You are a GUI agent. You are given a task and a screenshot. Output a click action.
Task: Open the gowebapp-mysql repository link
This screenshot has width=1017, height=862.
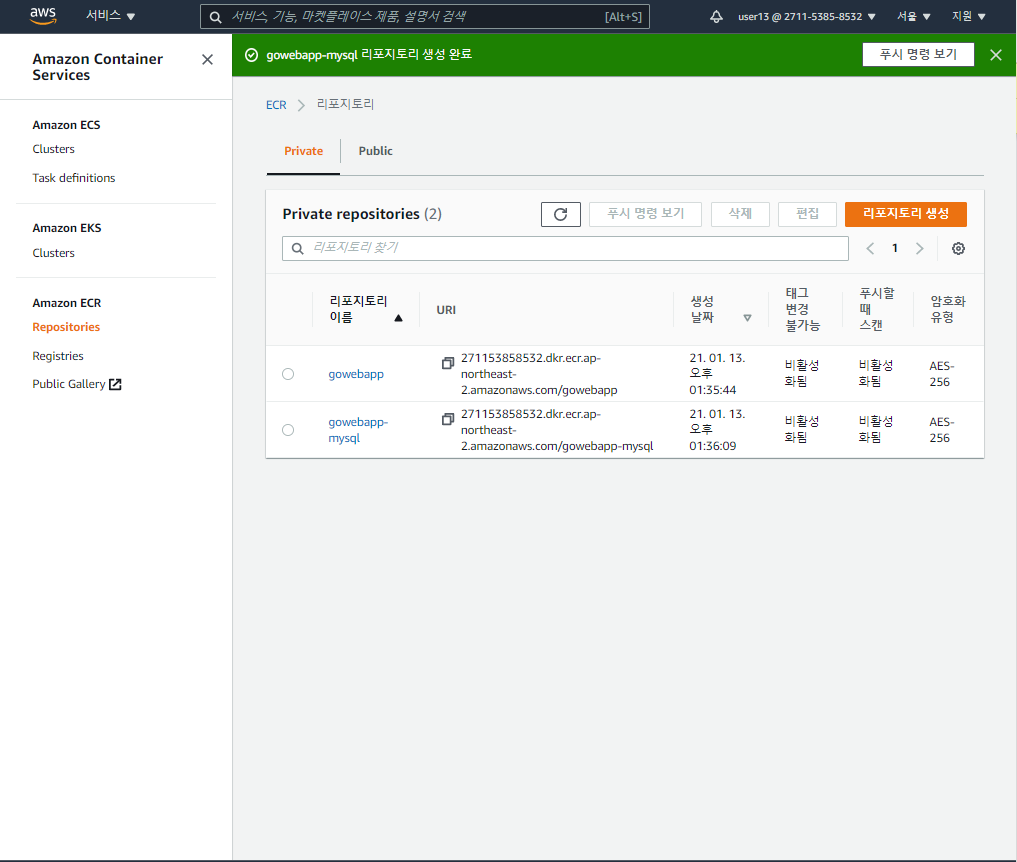358,430
